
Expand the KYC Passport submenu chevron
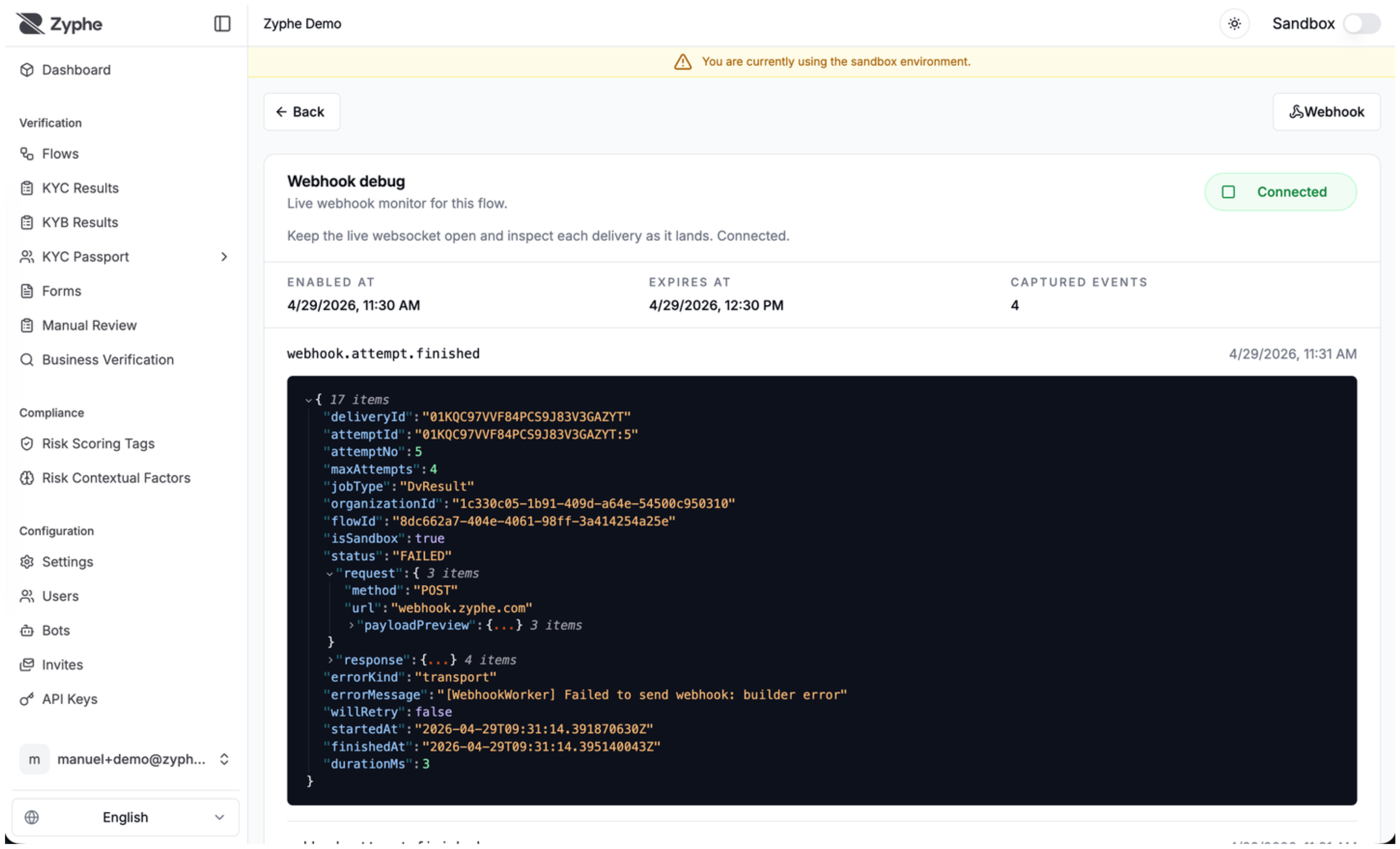point(224,257)
